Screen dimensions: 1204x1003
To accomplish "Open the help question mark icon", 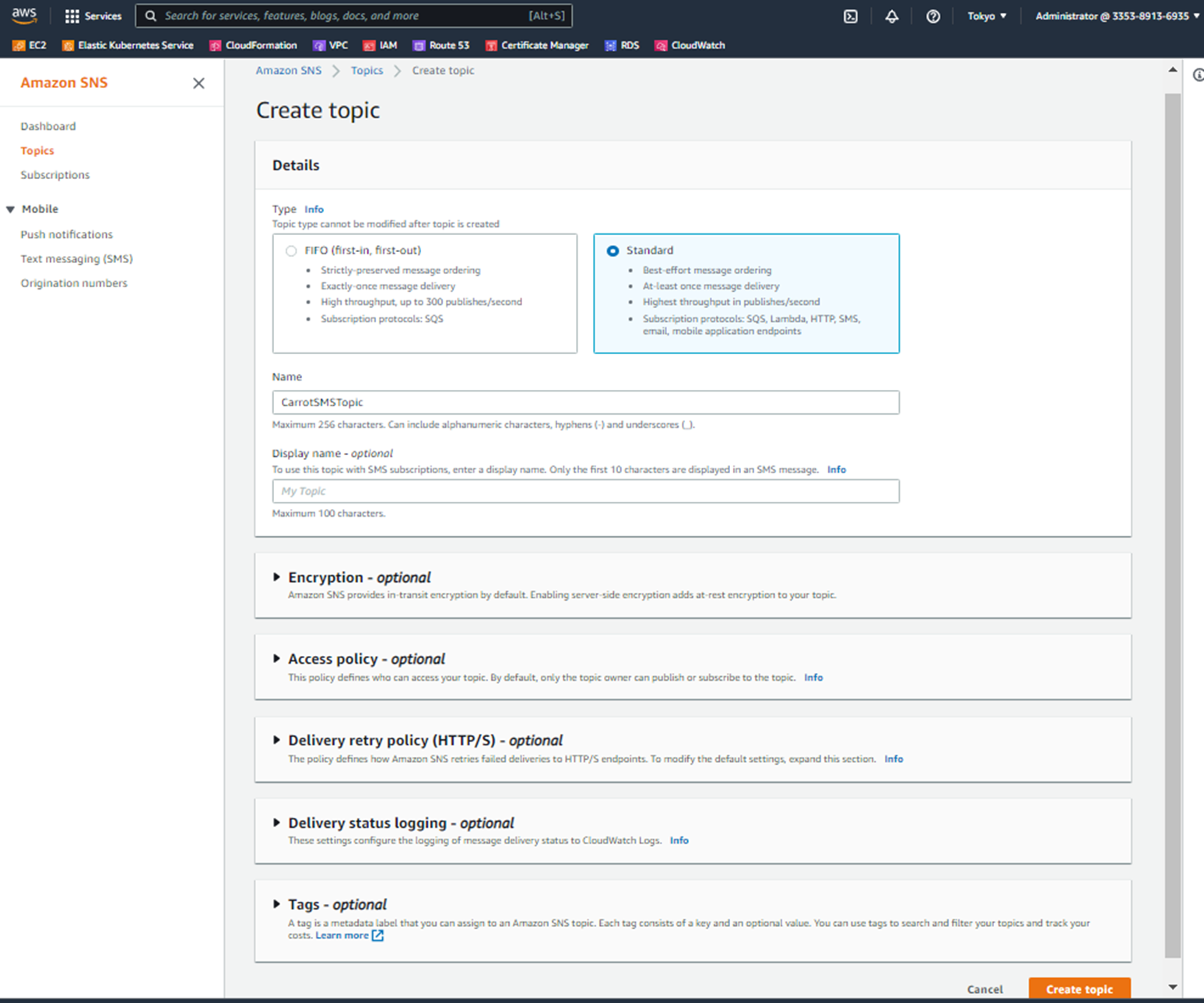I will (x=933, y=16).
